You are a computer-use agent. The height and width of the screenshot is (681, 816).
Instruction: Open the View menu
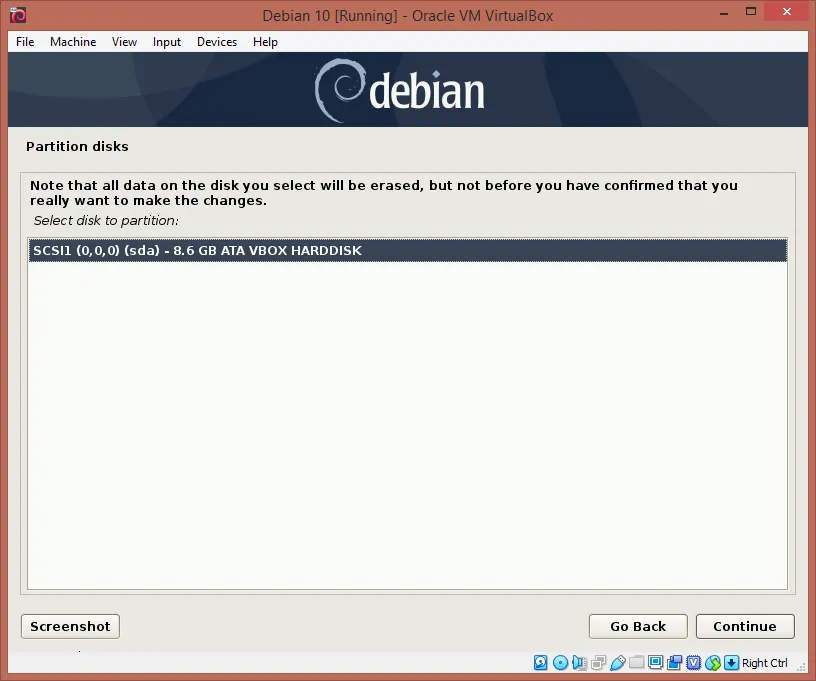pos(124,42)
